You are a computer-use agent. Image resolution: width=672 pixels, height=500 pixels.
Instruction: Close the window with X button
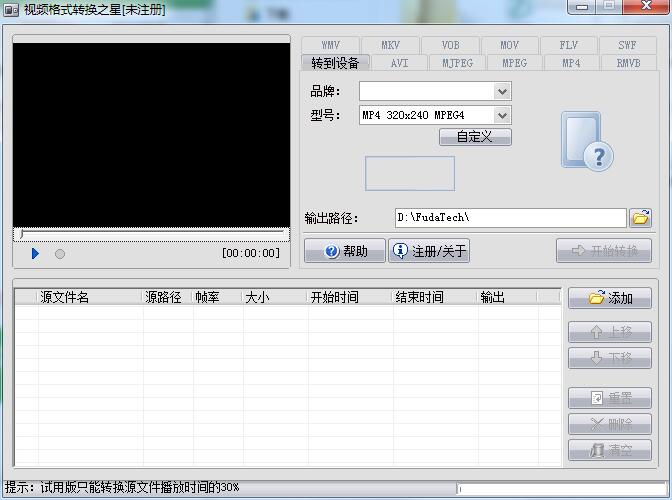click(646, 6)
